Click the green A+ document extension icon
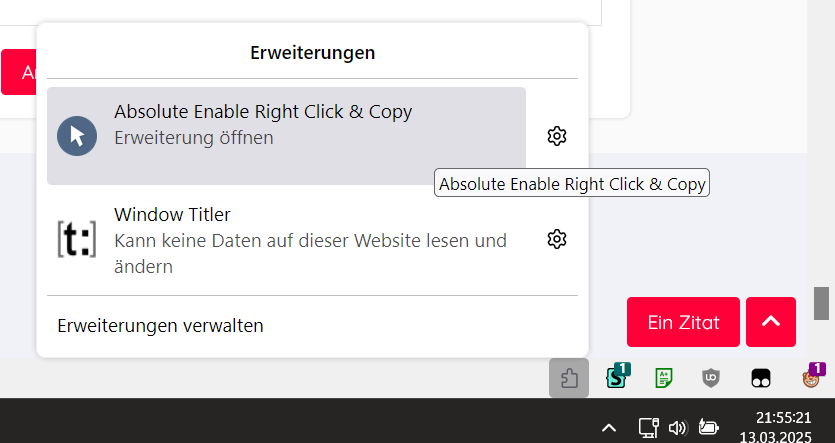 663,378
